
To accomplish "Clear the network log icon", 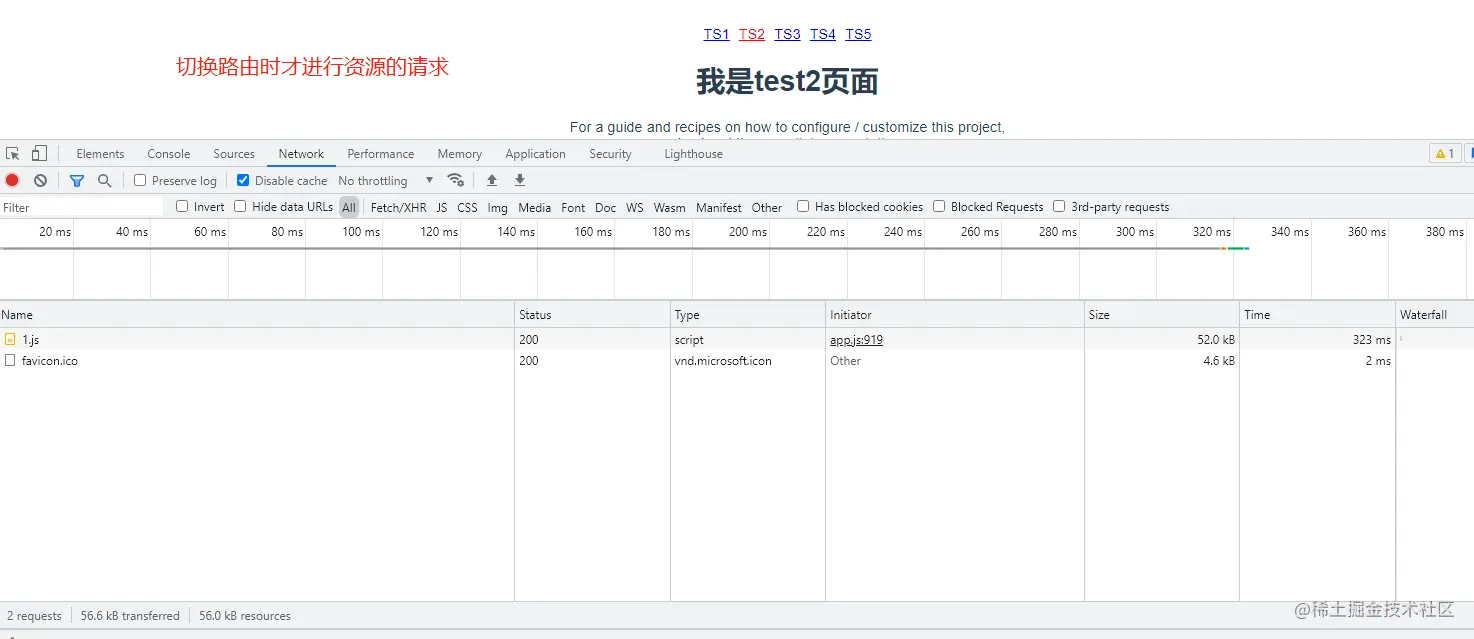I will (40, 181).
